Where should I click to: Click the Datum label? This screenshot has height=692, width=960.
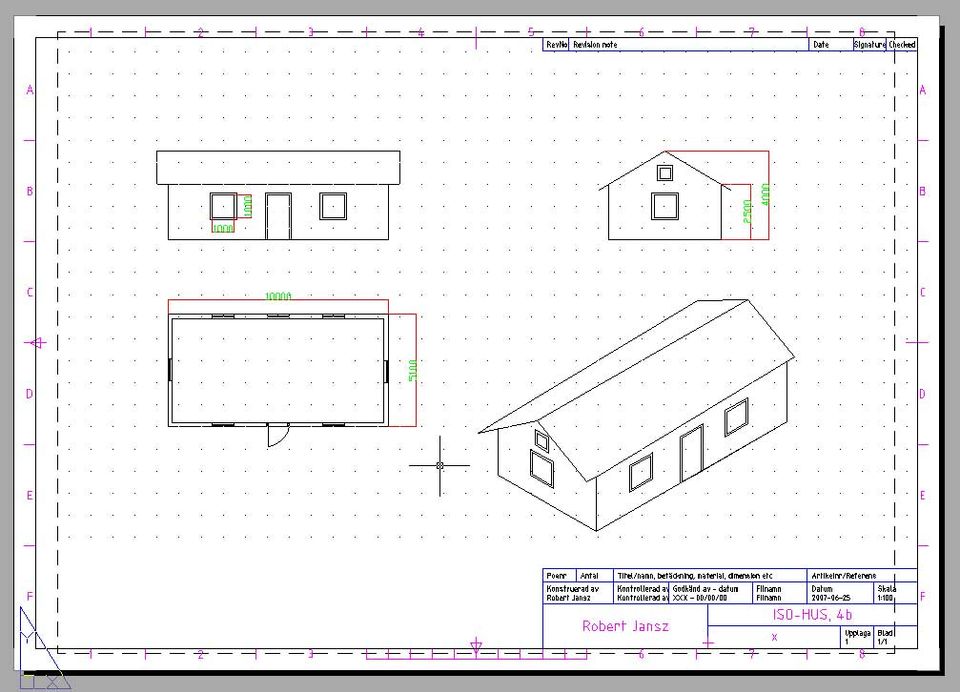tap(822, 589)
